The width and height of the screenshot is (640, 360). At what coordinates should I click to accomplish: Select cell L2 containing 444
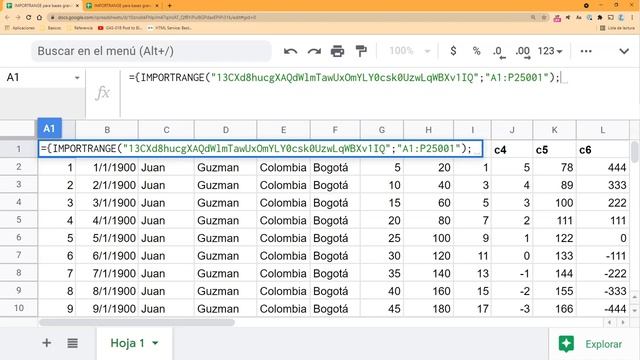[602, 167]
